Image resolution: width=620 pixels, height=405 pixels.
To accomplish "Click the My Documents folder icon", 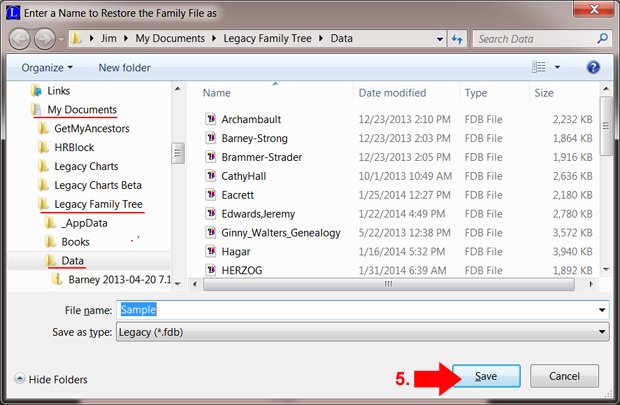I will [x=36, y=110].
